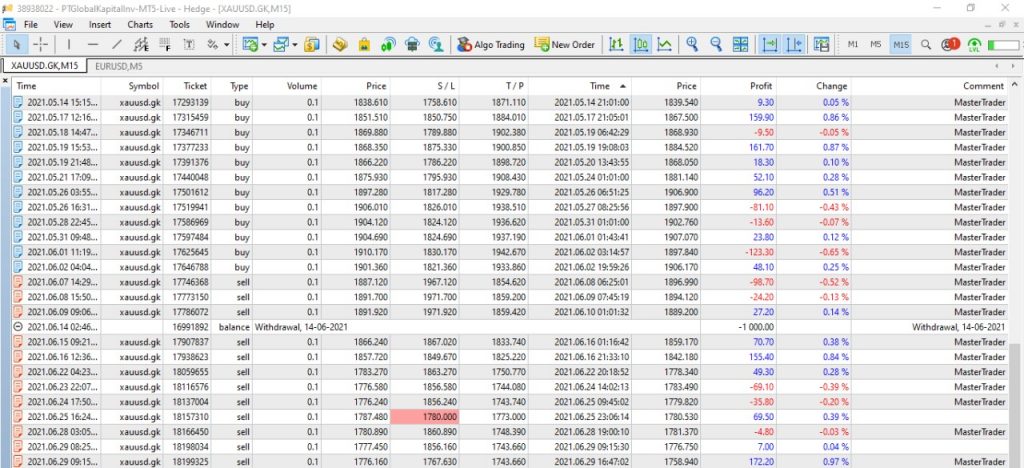Toggle Algo Trading on or off

coord(490,45)
